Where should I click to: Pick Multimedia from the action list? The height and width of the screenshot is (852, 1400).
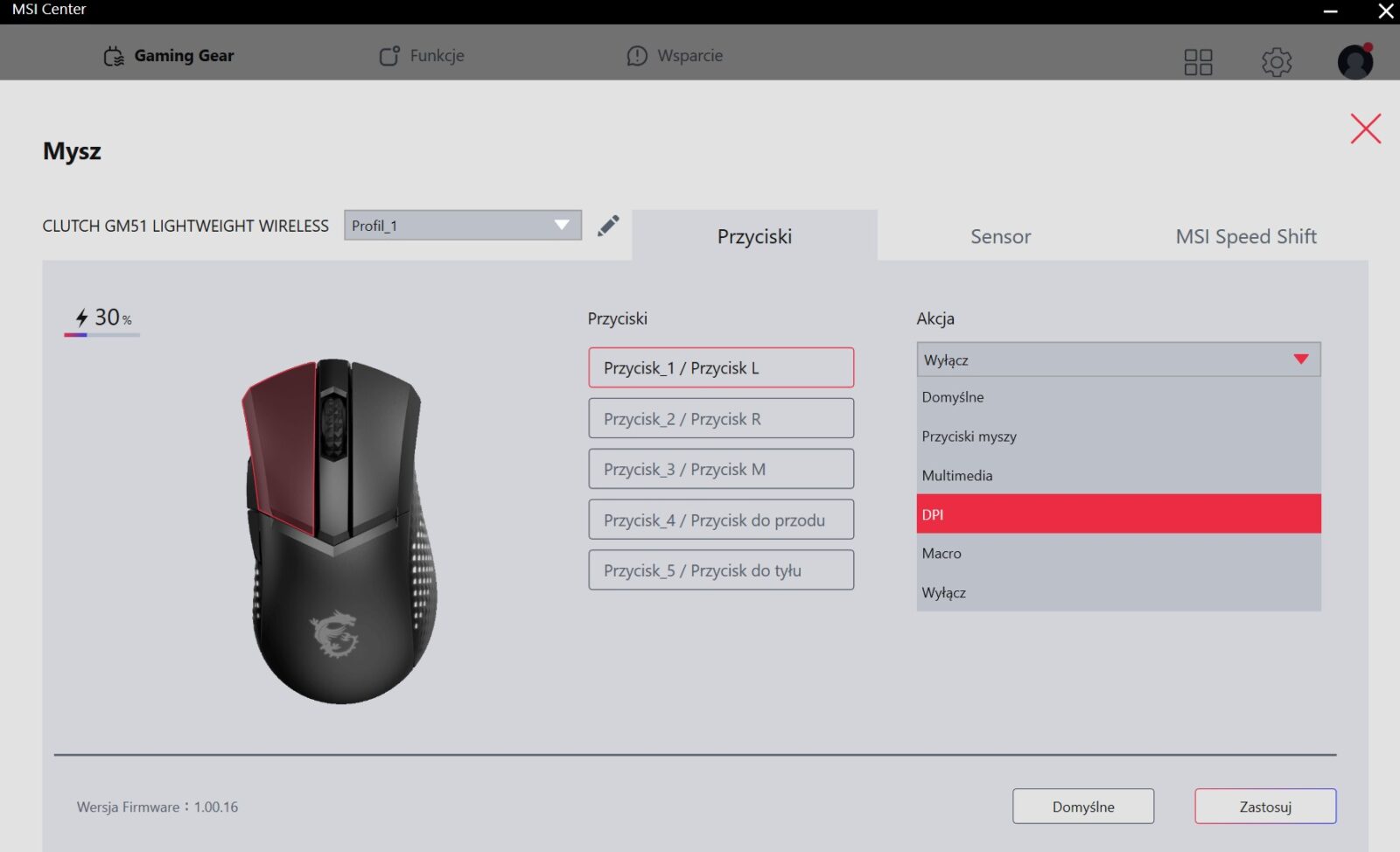click(x=1117, y=476)
